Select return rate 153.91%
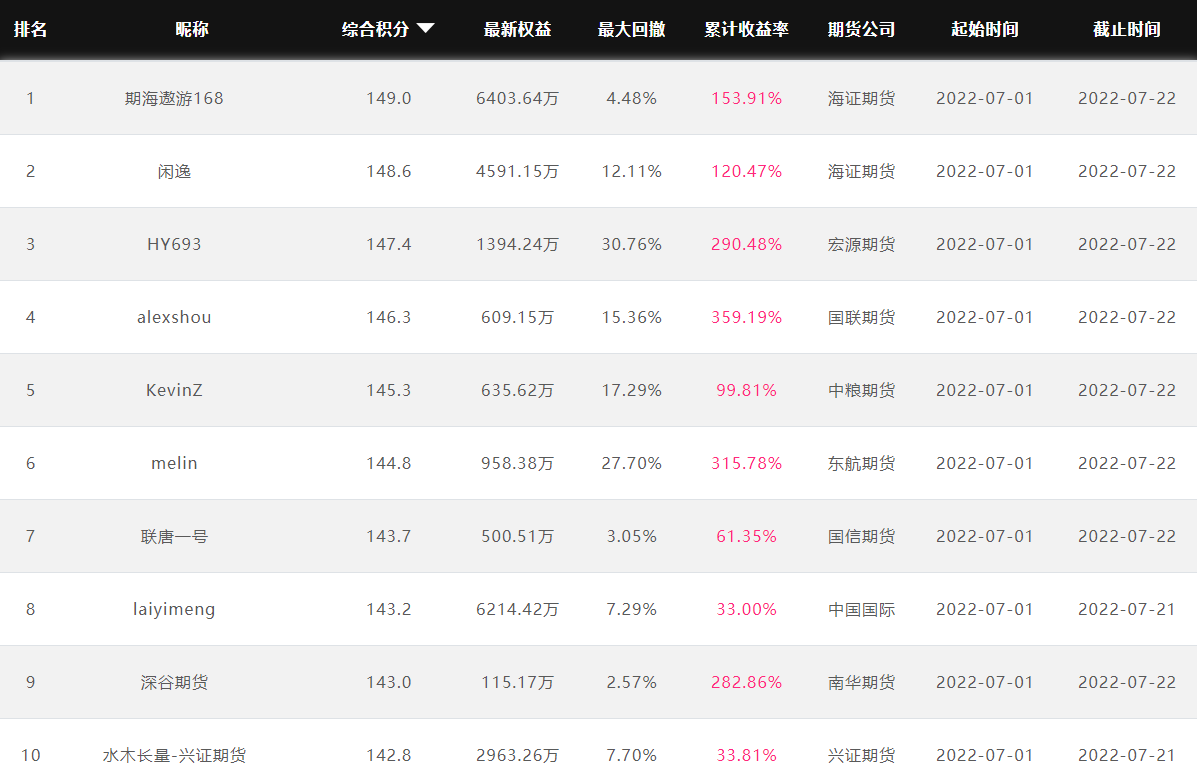This screenshot has height=784, width=1197. 747,98
